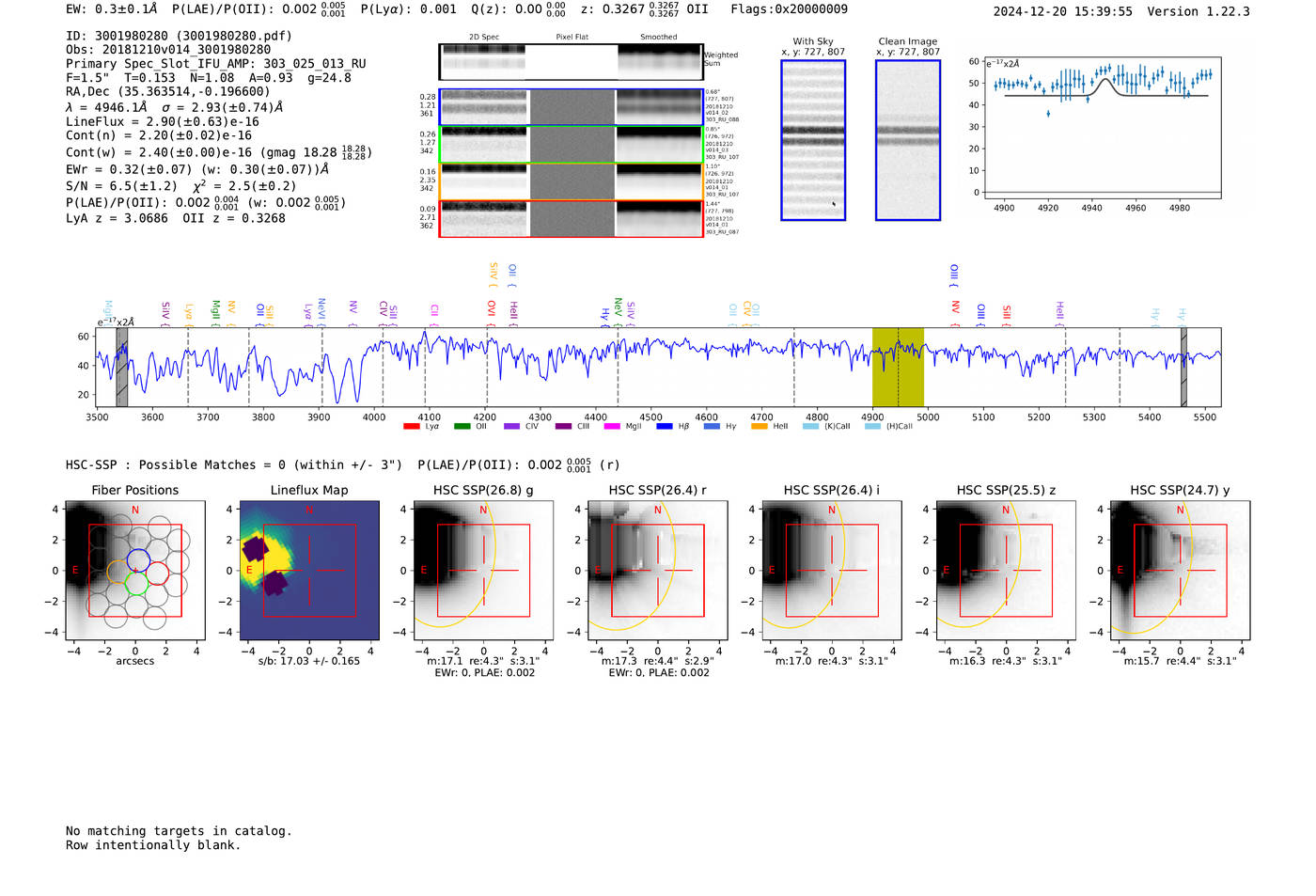Screen dimensions: 1316x896
Task: Click the blue Hβ legend swatch
Action: tap(665, 427)
